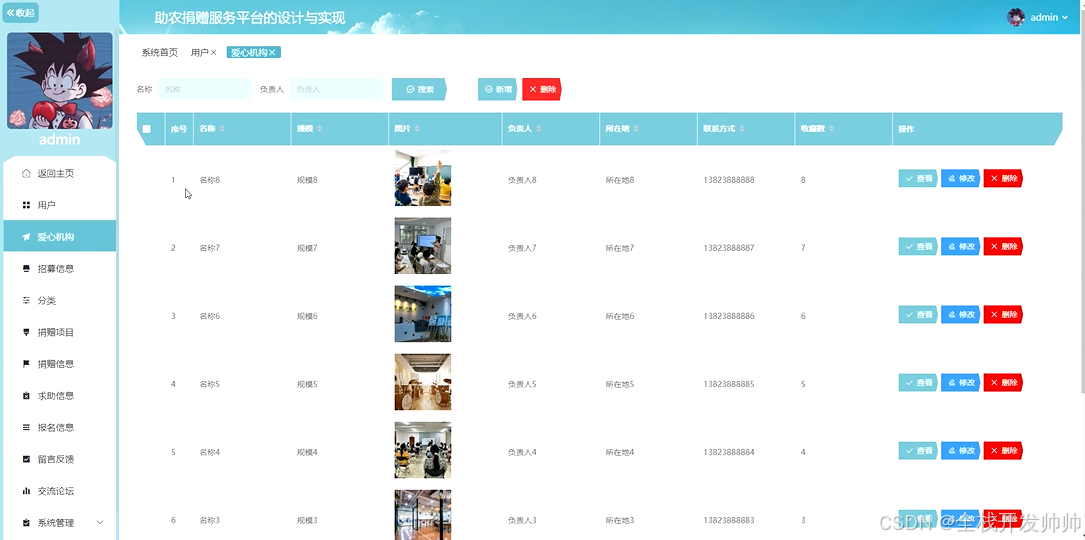Click 修改 for the 名称6 row
This screenshot has height=540, width=1085.
(x=960, y=314)
